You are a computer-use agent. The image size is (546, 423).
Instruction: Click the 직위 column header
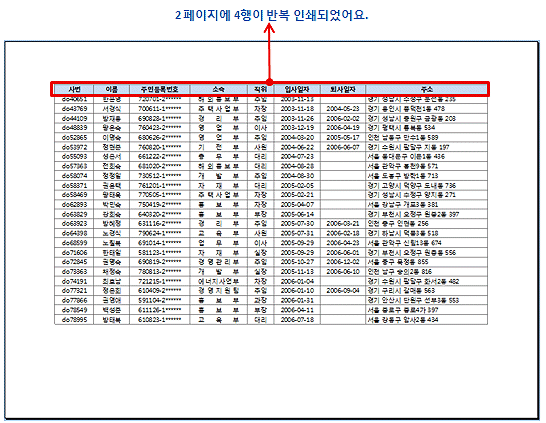pos(260,89)
